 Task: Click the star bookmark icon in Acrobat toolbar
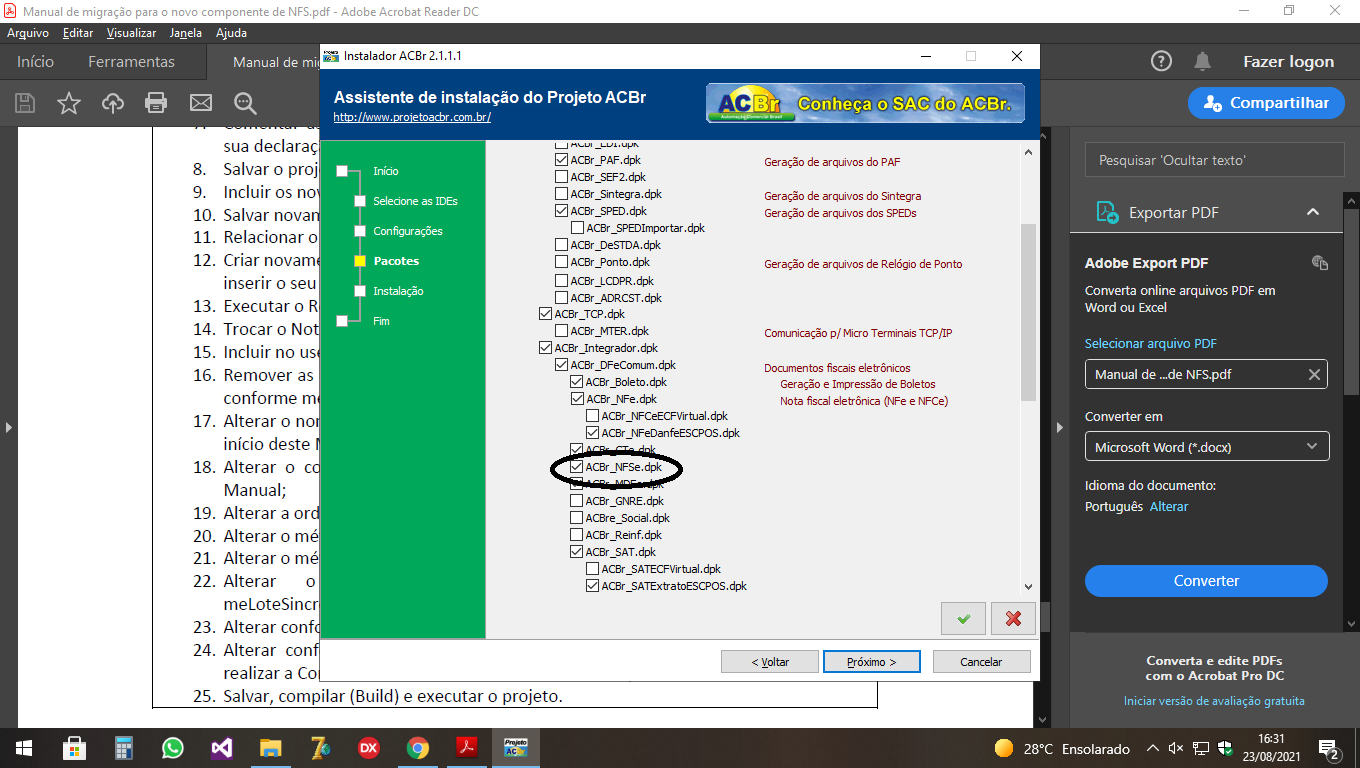[x=69, y=103]
